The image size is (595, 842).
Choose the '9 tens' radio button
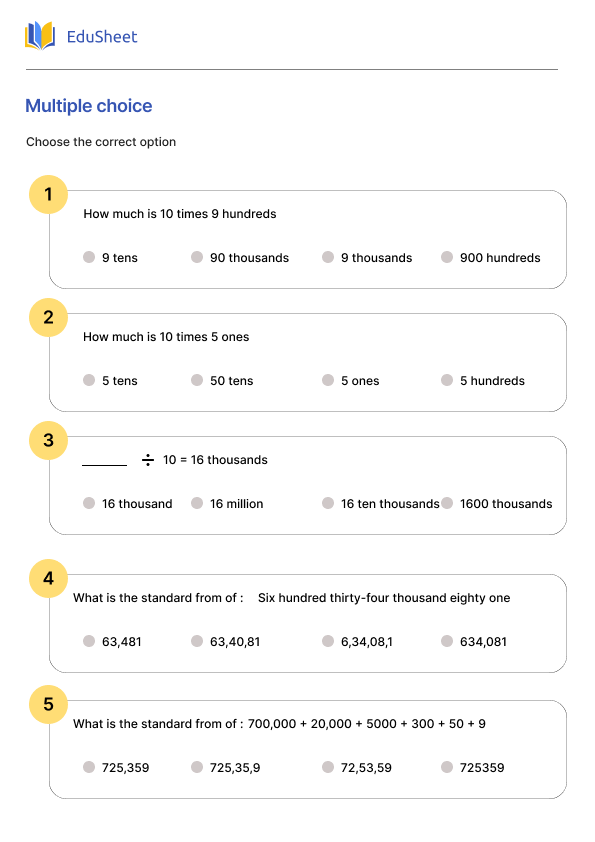click(x=89, y=257)
